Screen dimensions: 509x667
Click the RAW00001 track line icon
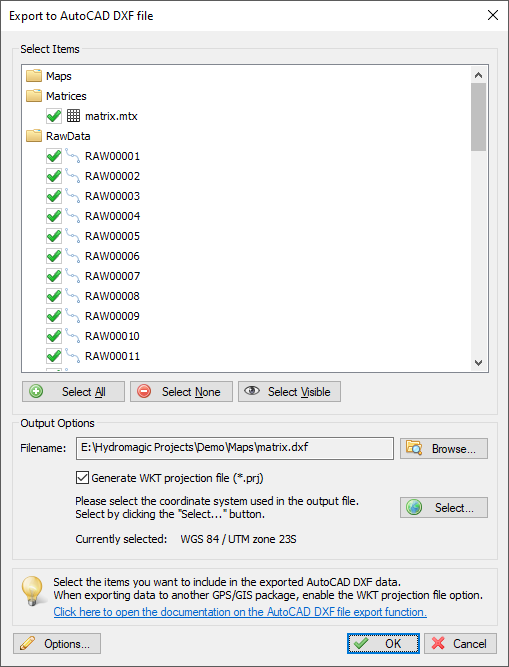pos(72,156)
